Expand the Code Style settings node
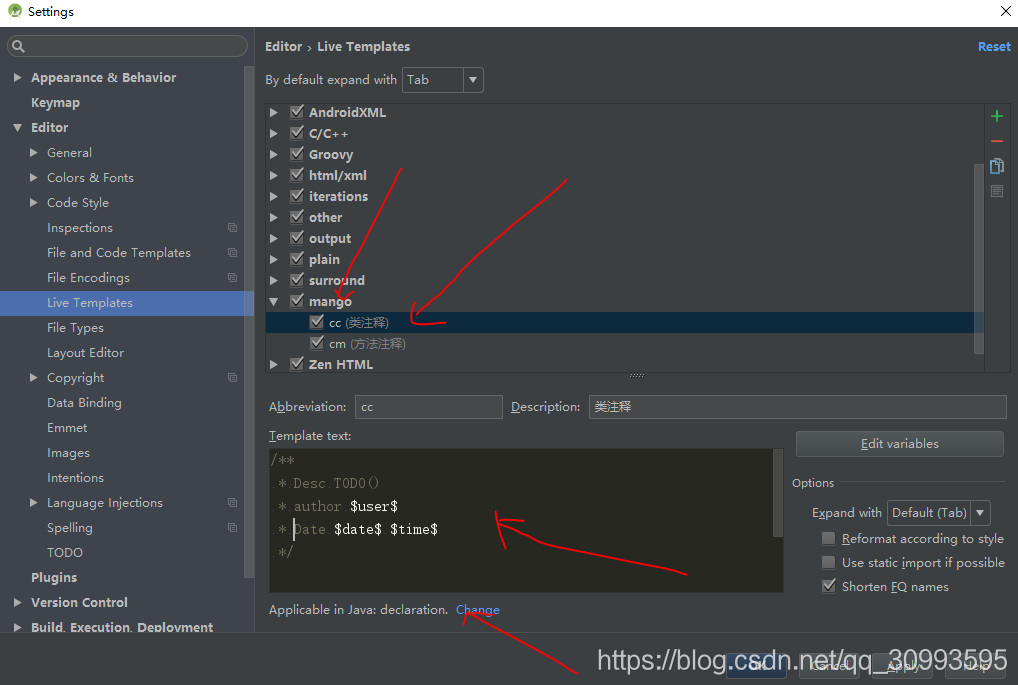The width and height of the screenshot is (1018, 685). [x=34, y=203]
